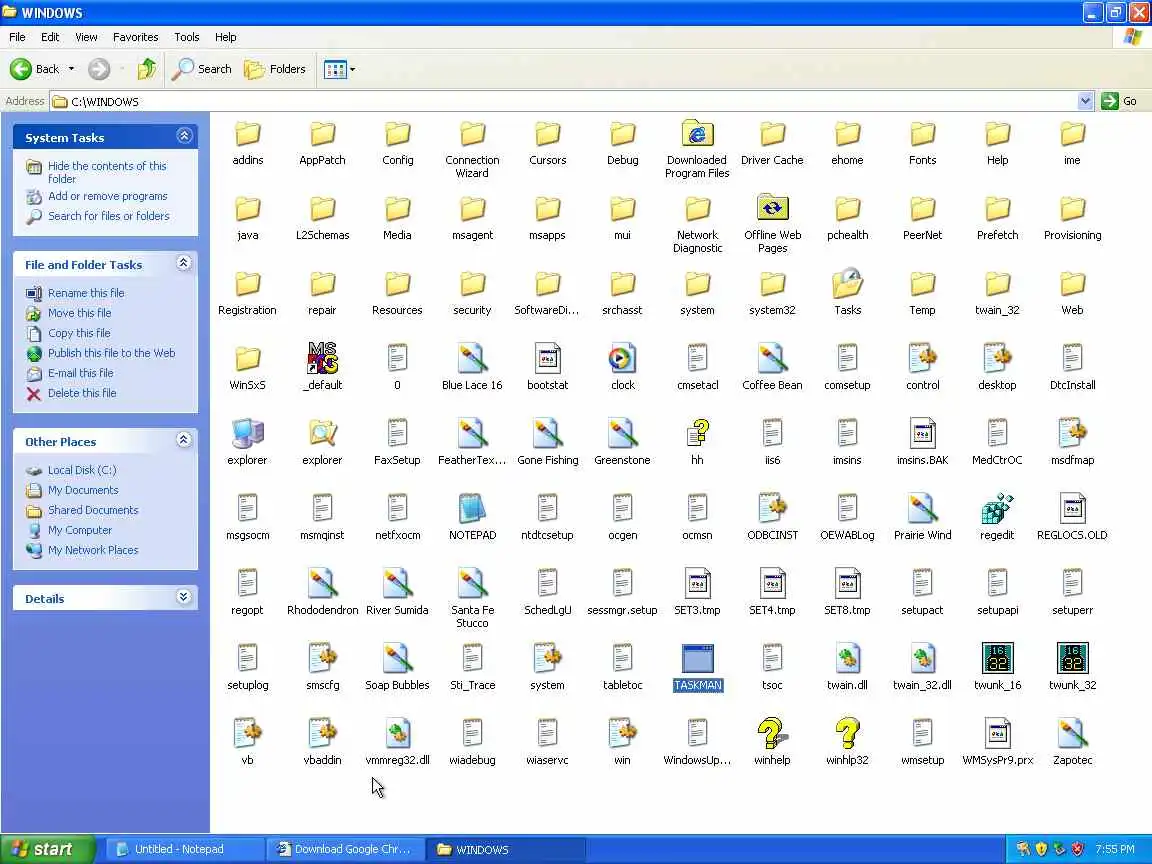Image resolution: width=1152 pixels, height=864 pixels.
Task: Select the Zapotec bitmap icon
Action: (x=1072, y=733)
